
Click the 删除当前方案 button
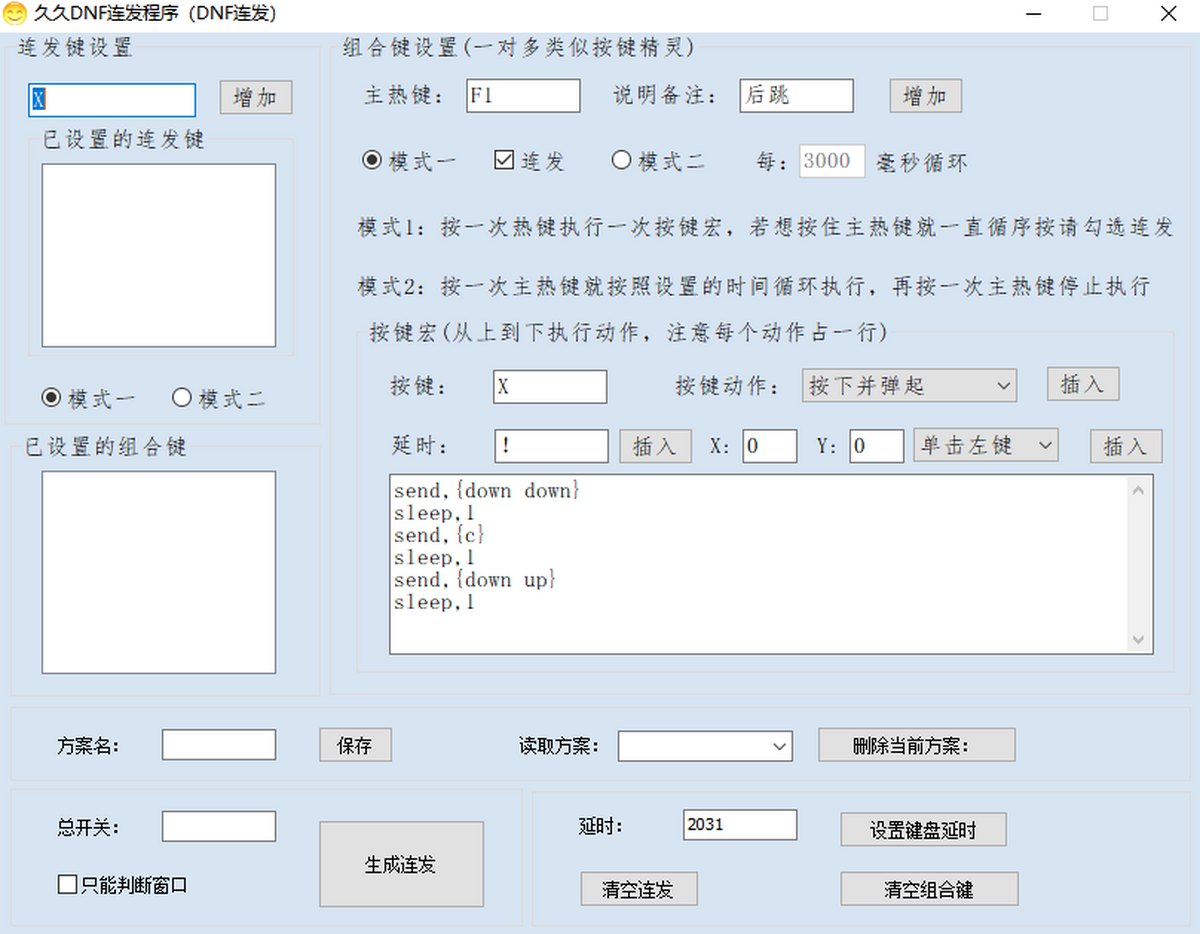(x=917, y=745)
